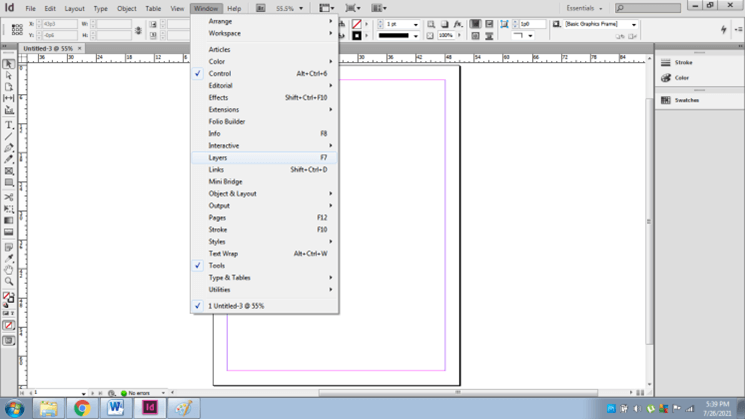Select the Selection tool in toolbox
745x419 pixels.
click(9, 64)
